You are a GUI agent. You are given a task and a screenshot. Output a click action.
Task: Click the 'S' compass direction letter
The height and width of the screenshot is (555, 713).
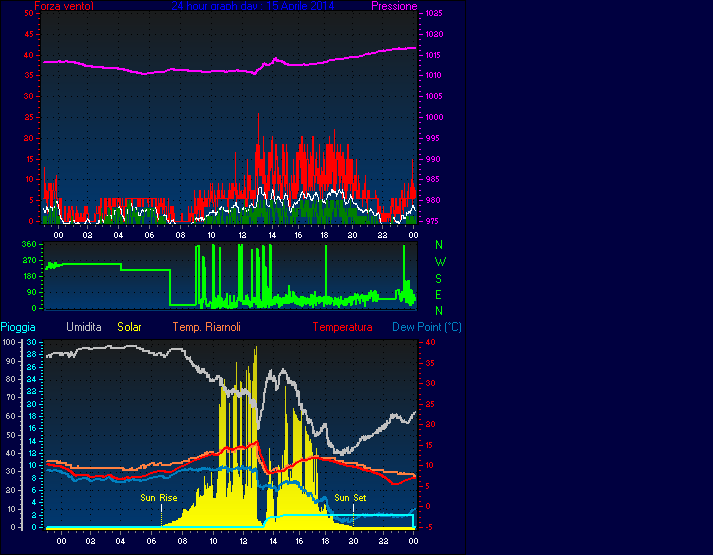(x=438, y=278)
